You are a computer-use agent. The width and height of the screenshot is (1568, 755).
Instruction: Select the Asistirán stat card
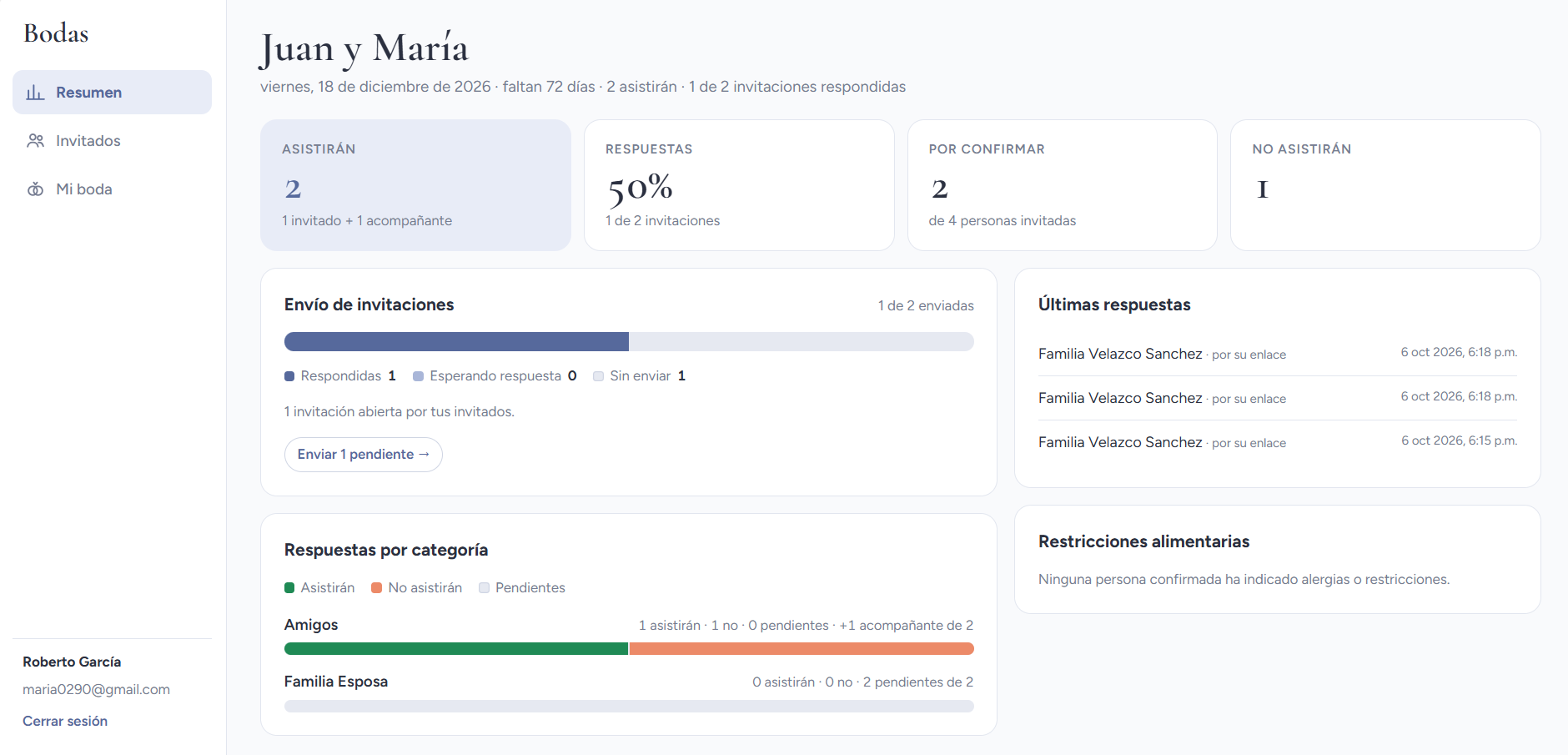click(x=415, y=185)
